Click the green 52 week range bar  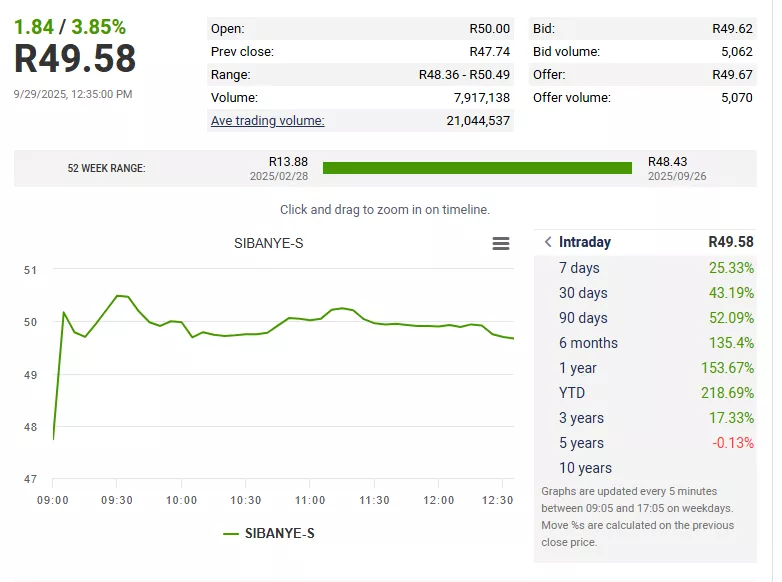[477, 168]
